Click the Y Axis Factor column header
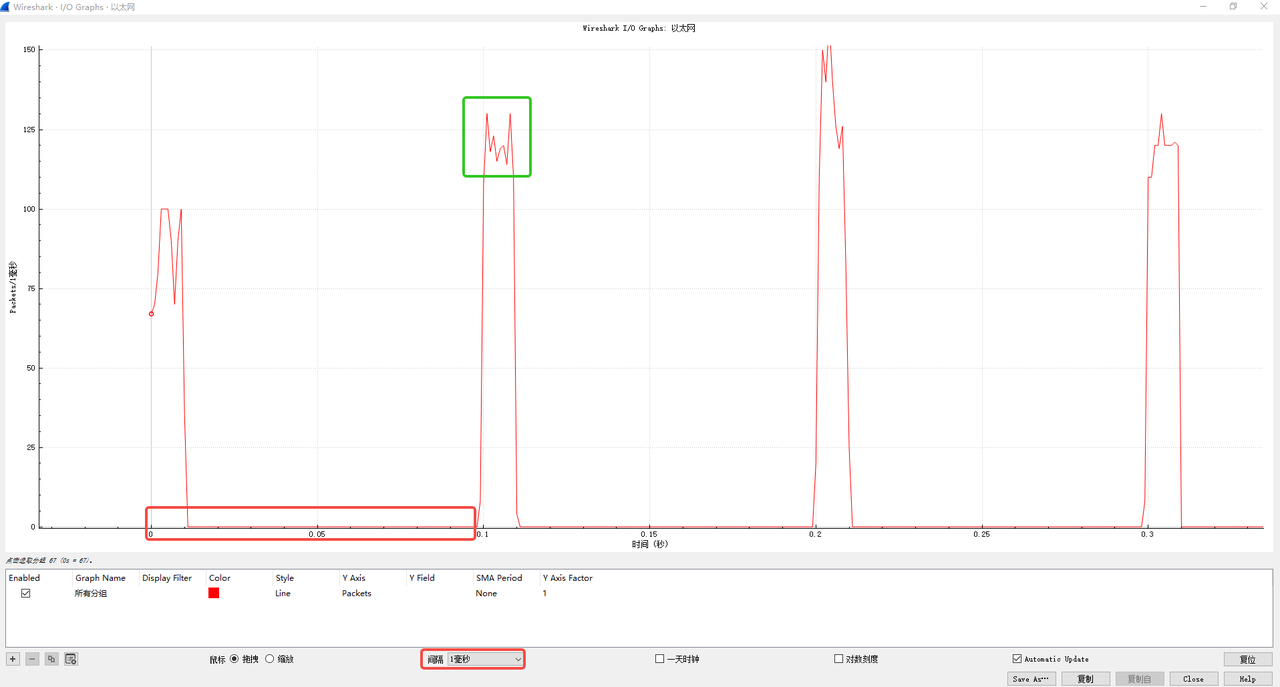This screenshot has height=687, width=1280. click(567, 578)
